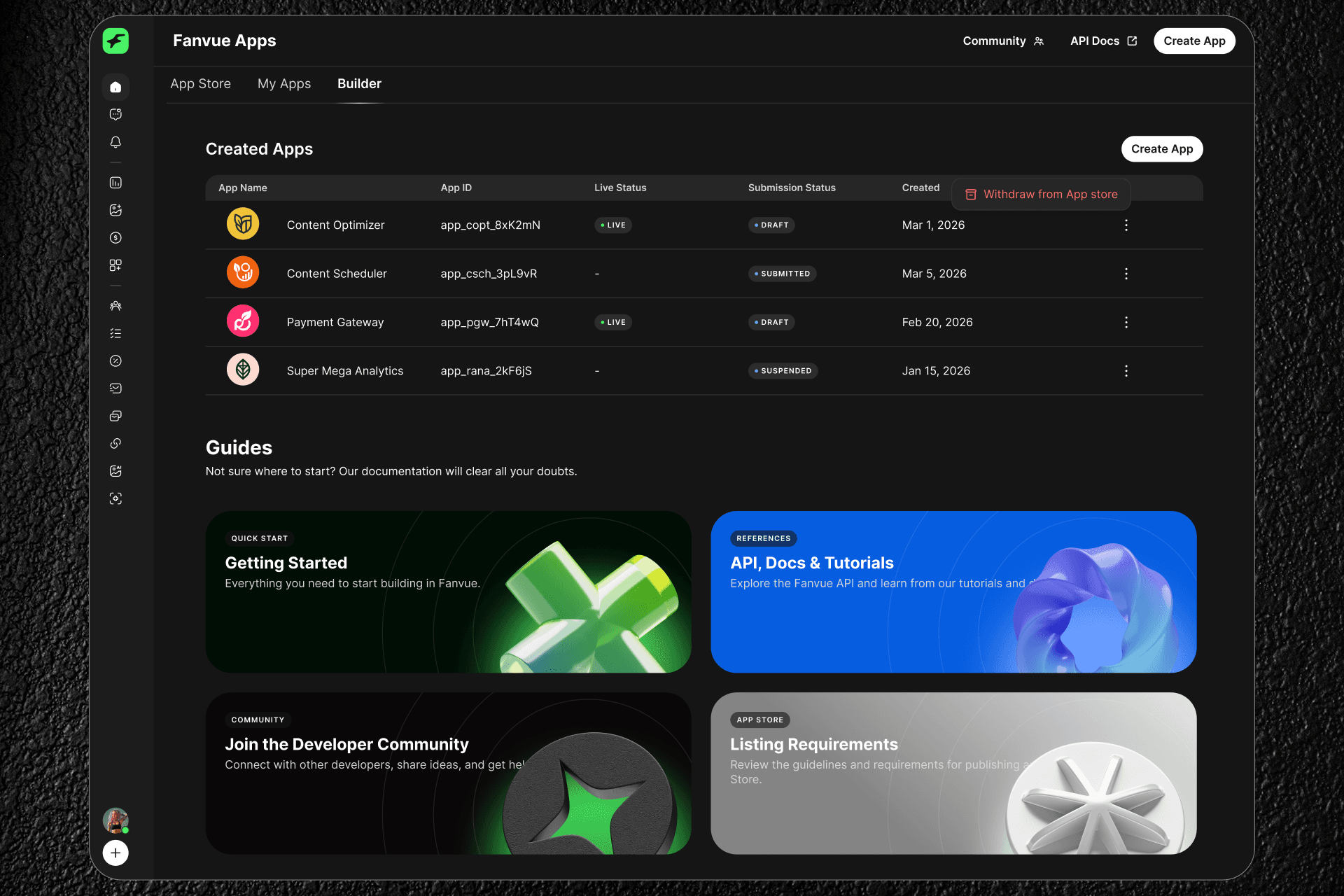Open three-dot menu for Content Scheduler

click(1126, 274)
